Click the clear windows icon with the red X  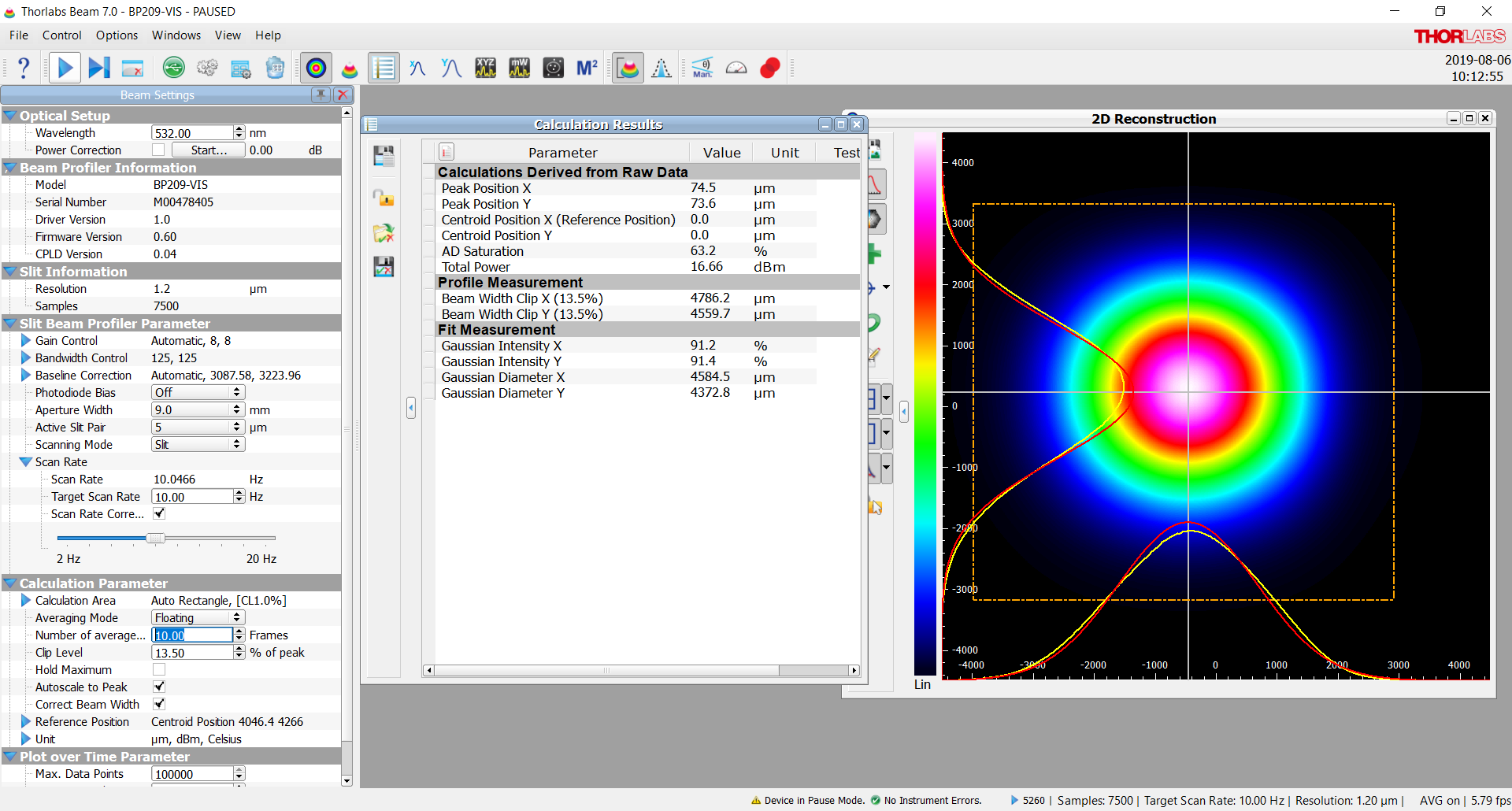[133, 69]
